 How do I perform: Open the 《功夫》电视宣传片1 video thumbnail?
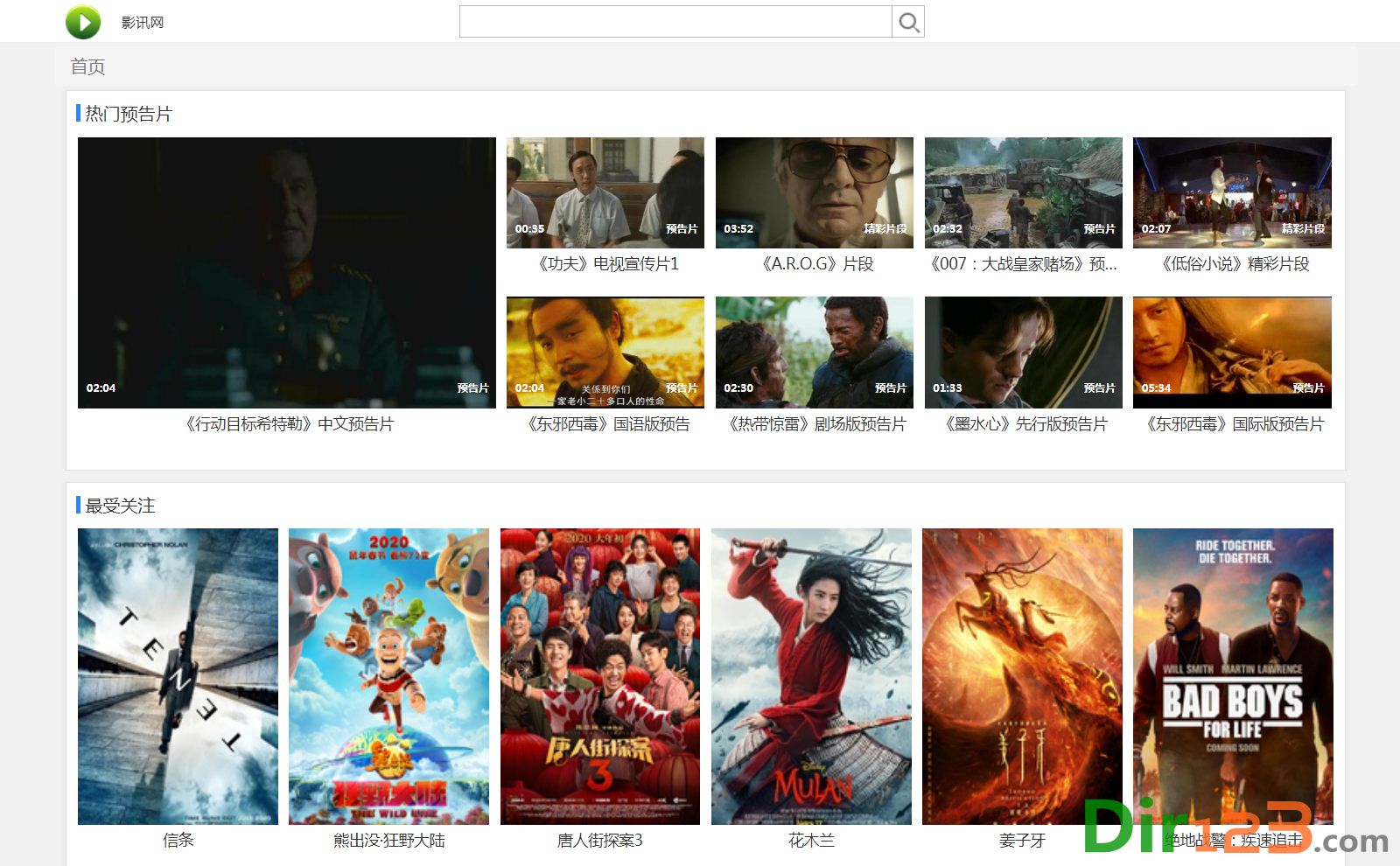[605, 192]
